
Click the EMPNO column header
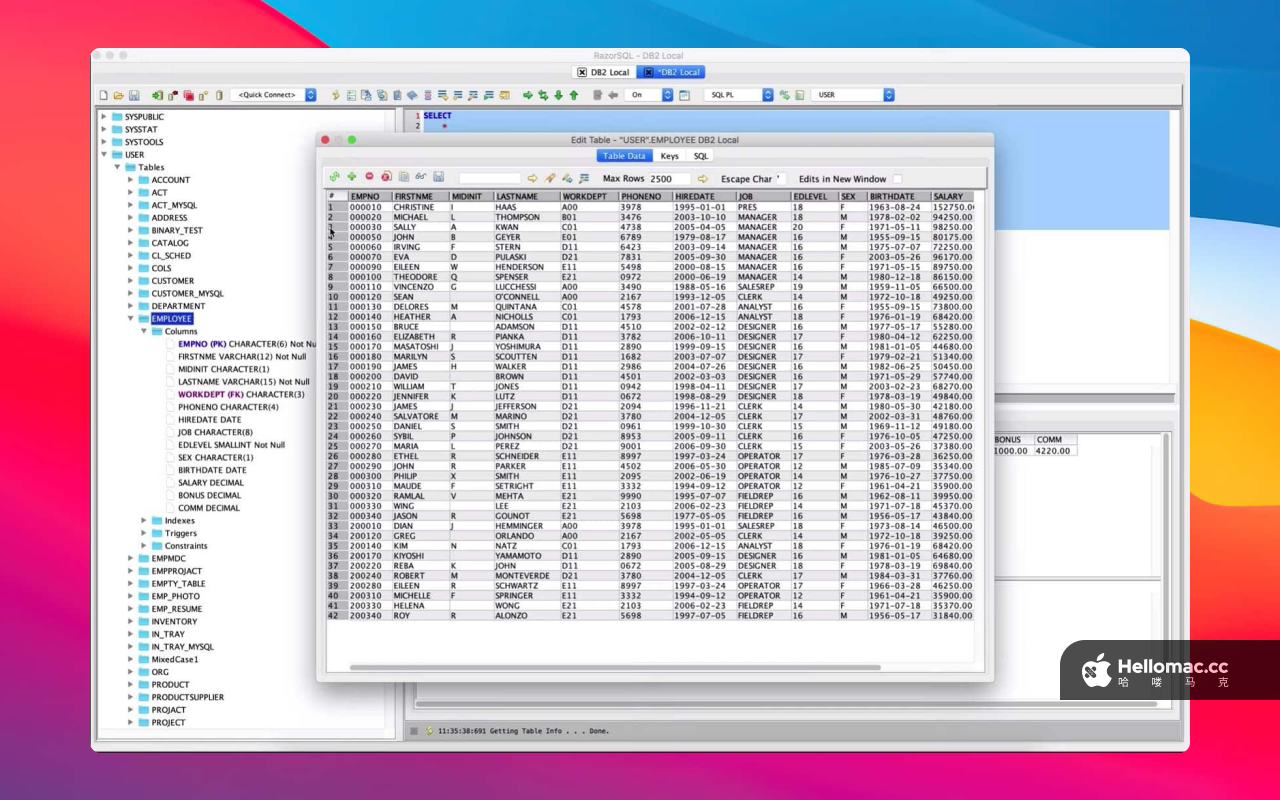click(369, 197)
